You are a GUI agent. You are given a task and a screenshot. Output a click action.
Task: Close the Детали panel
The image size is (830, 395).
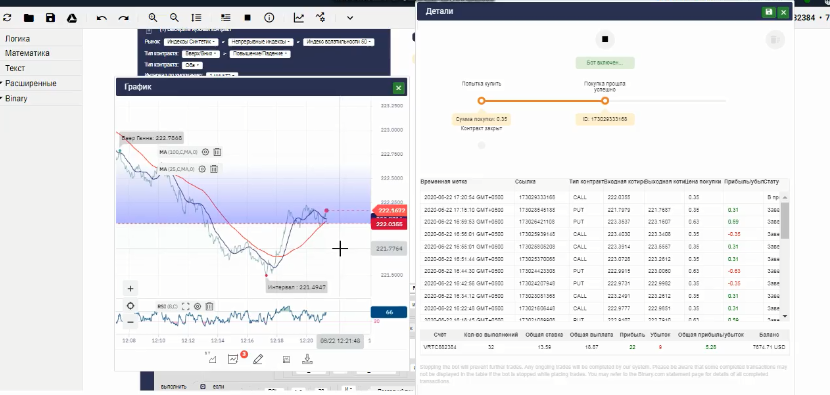coord(783,12)
